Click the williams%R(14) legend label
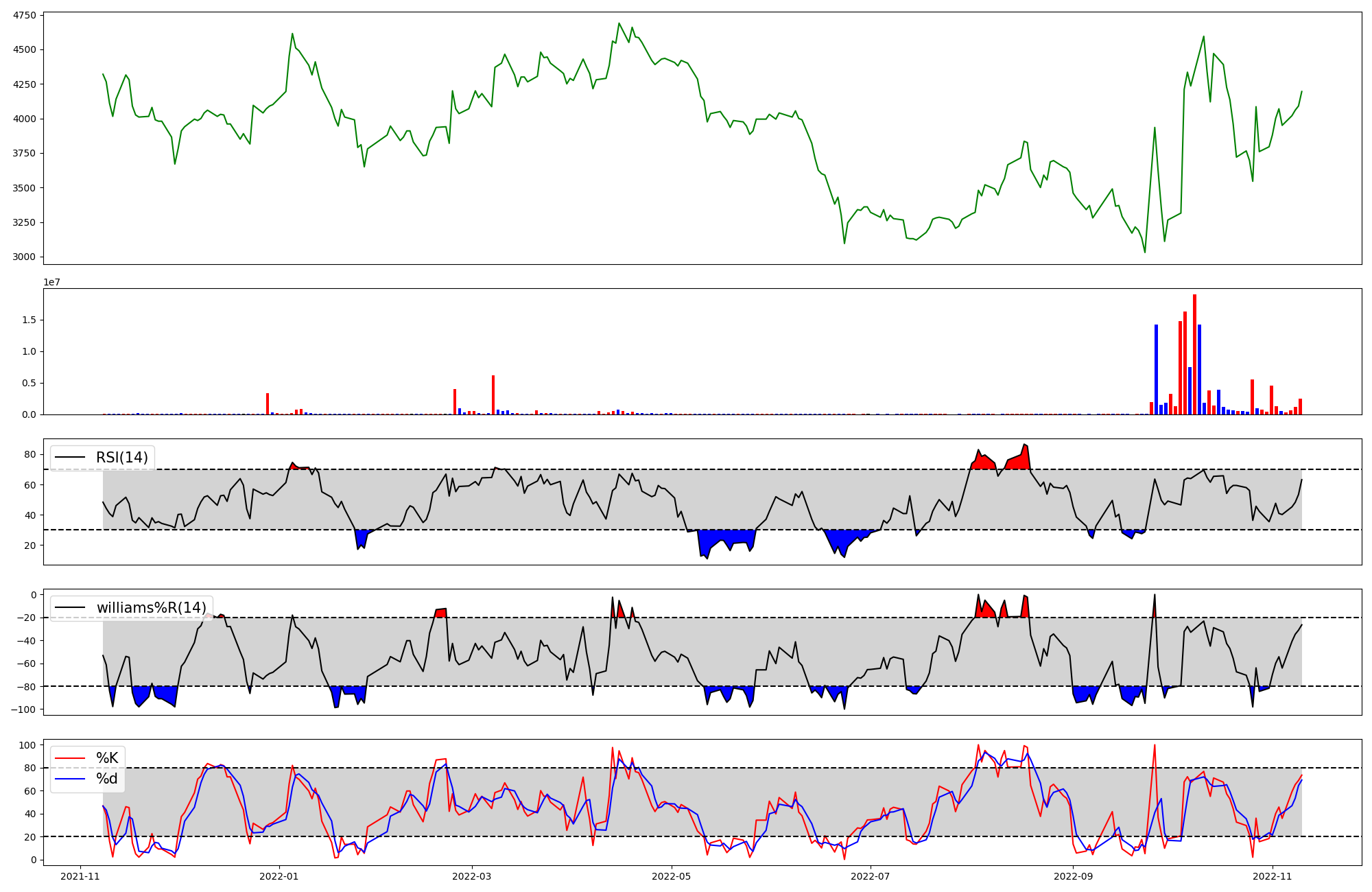 click(x=151, y=608)
